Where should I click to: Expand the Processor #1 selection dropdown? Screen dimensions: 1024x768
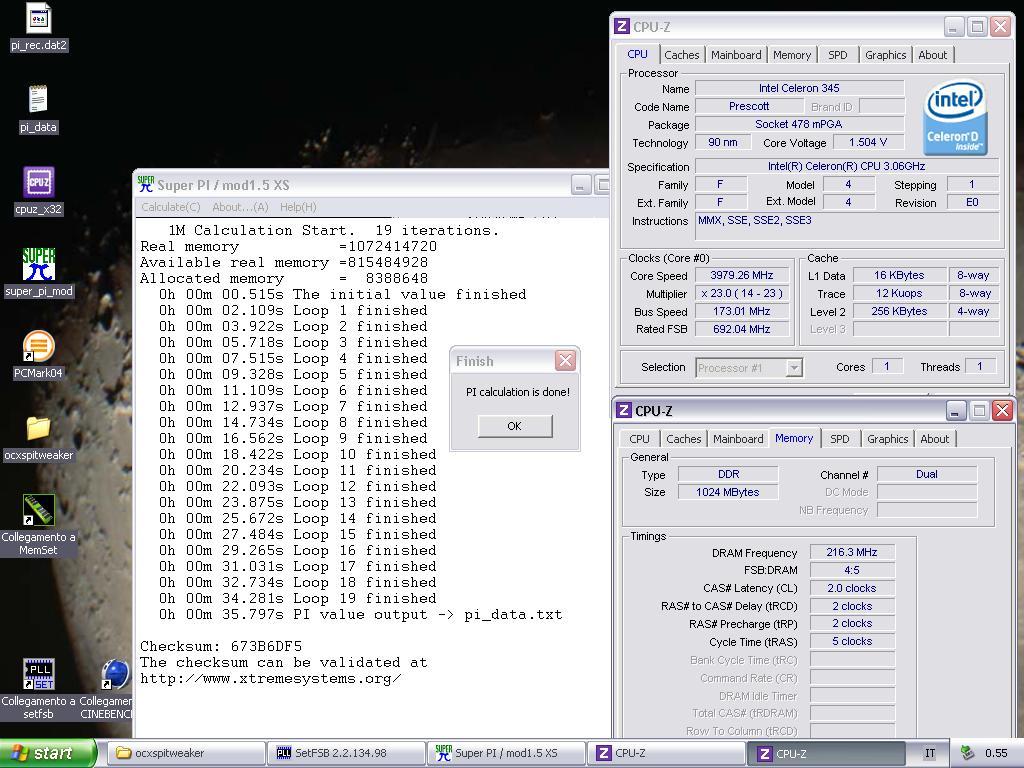[x=793, y=368]
